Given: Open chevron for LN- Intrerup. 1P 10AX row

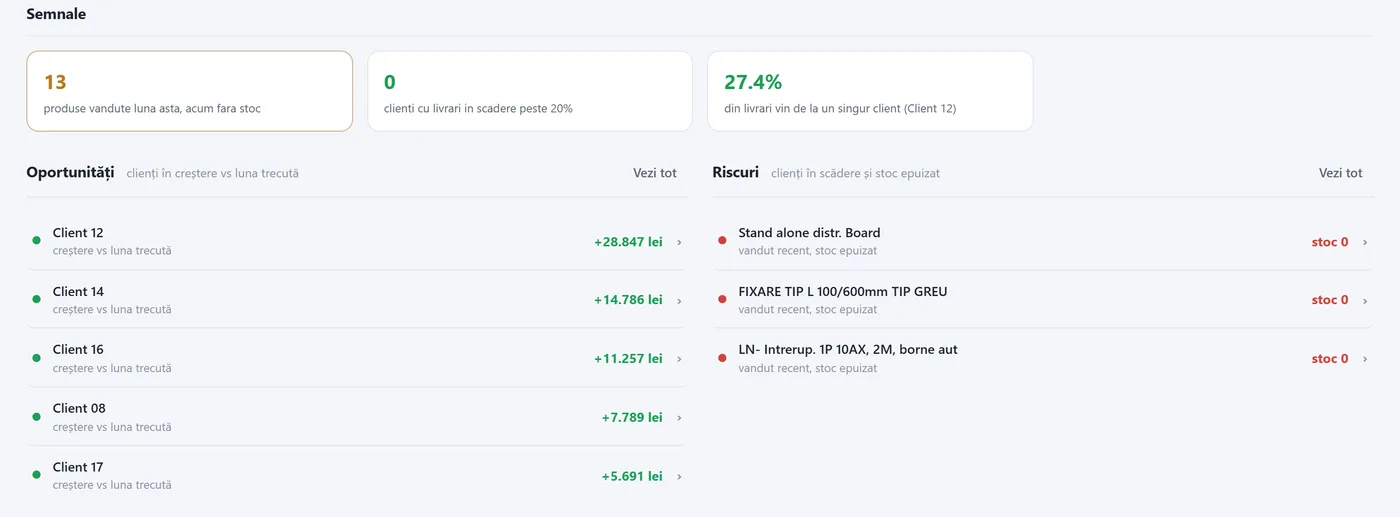Looking at the screenshot, I should point(1365,359).
